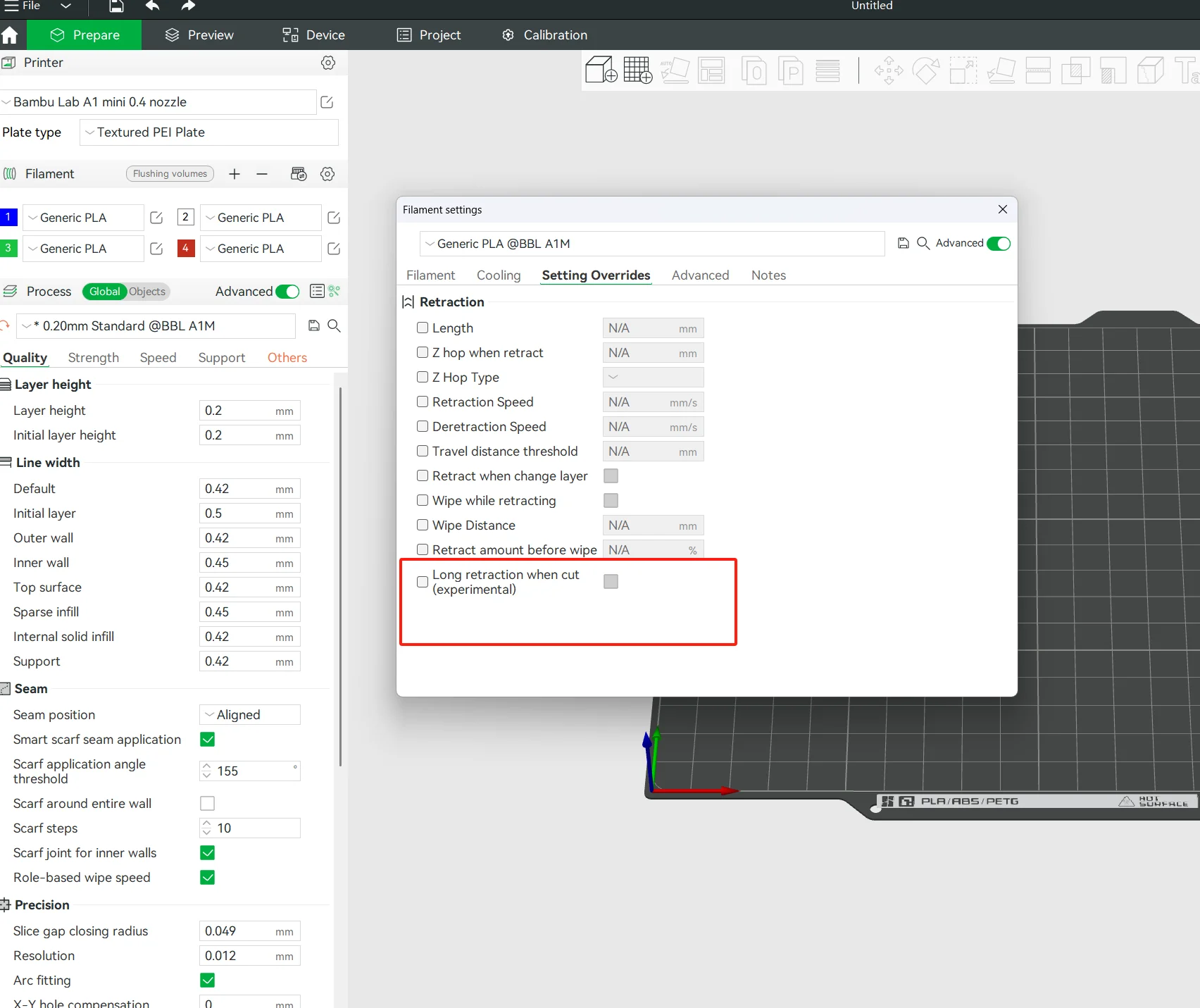The image size is (1200, 1008).
Task: Click the Add object cube icon
Action: pos(601,70)
